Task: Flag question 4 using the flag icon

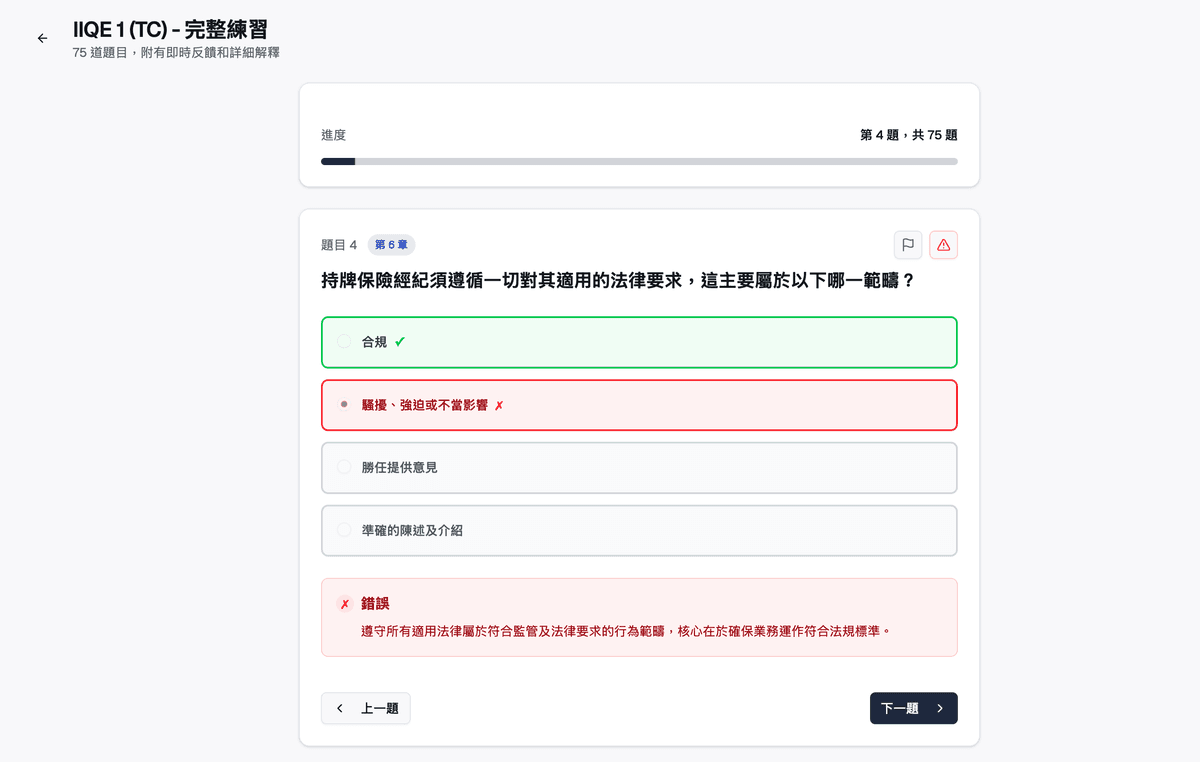Action: click(x=908, y=245)
